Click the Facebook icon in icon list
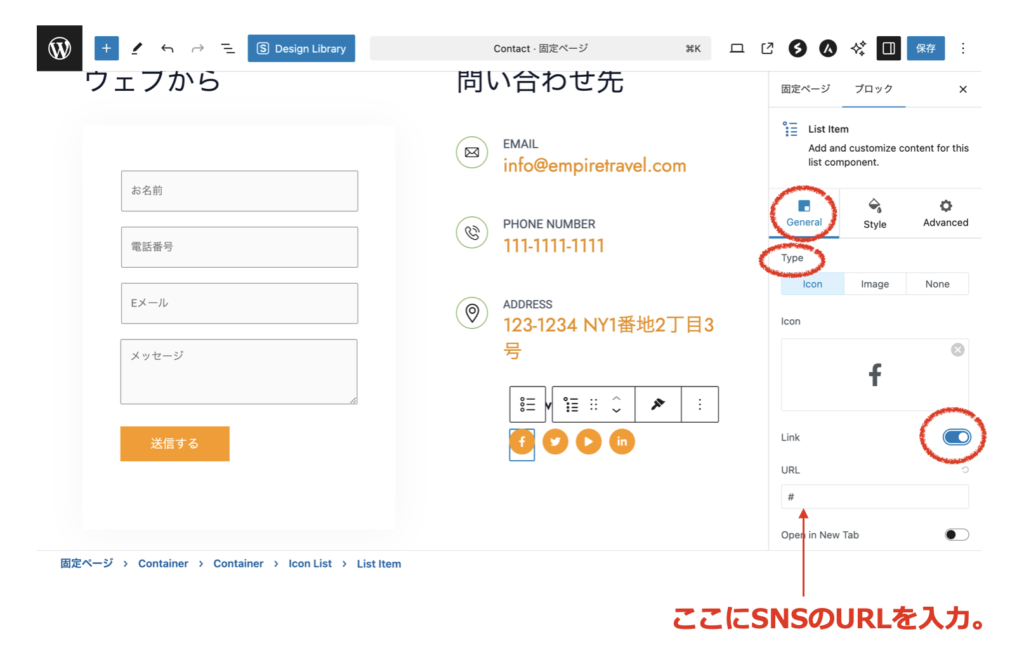 click(x=521, y=442)
